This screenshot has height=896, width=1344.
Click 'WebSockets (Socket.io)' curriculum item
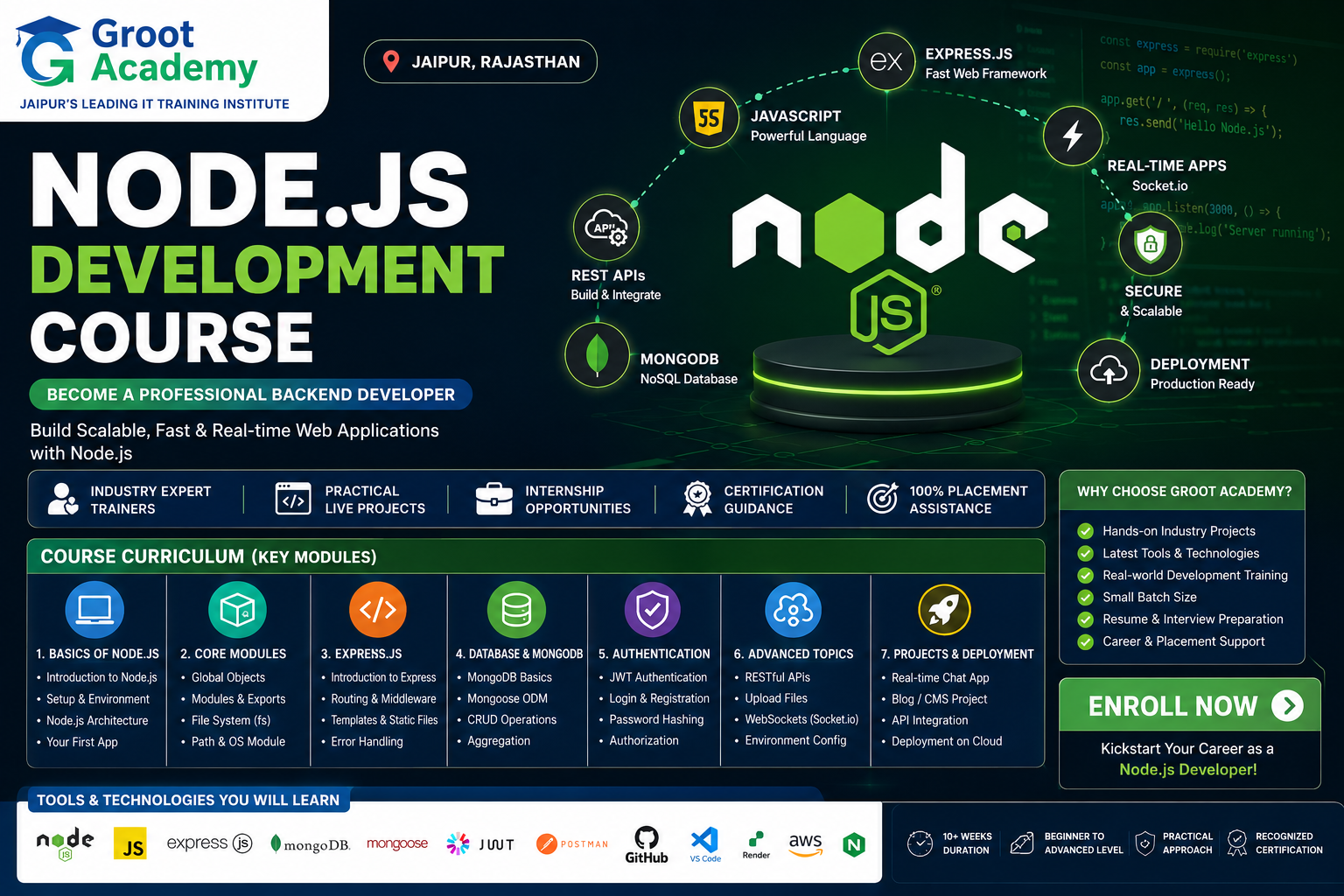click(x=801, y=719)
